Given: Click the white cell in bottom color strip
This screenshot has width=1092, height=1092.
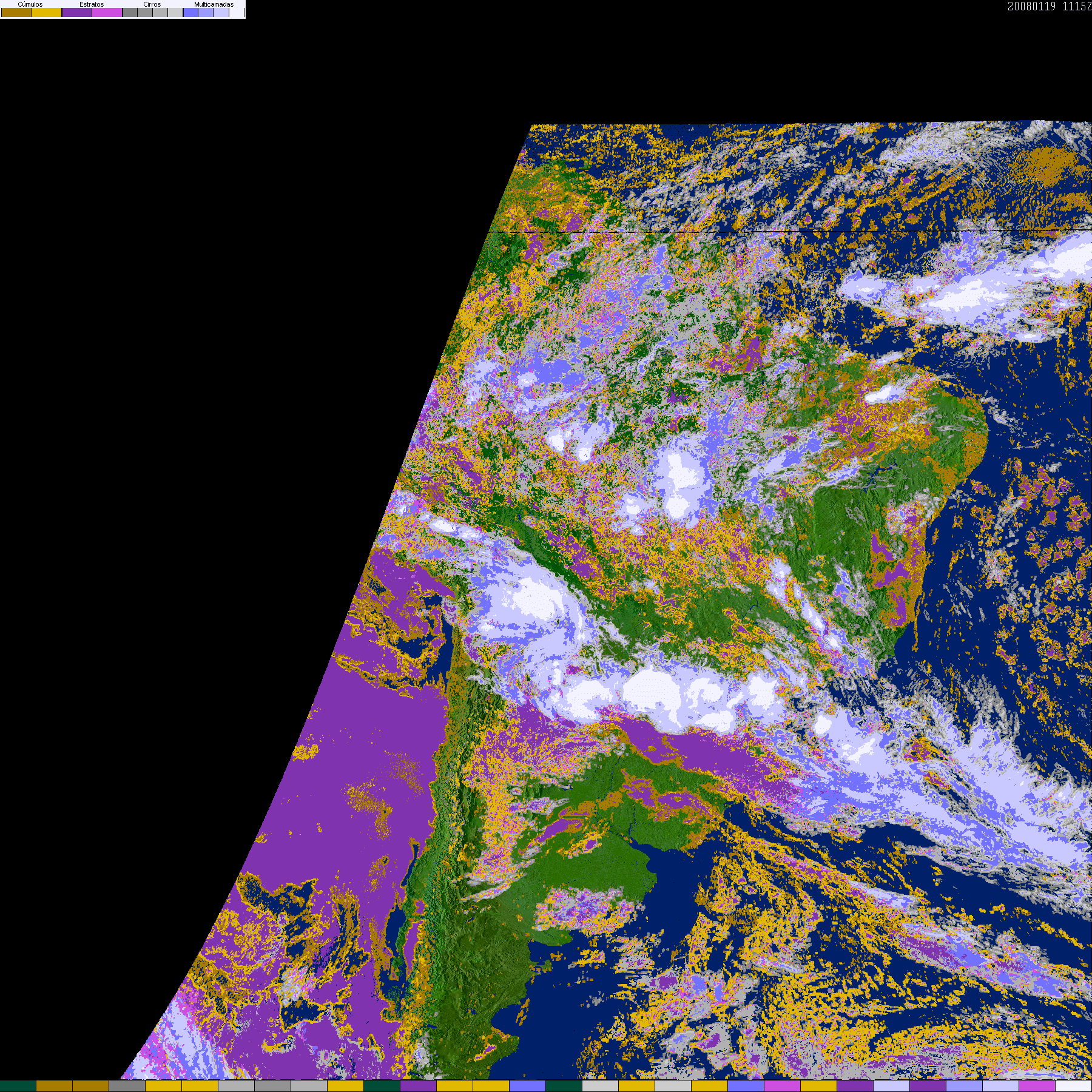Looking at the screenshot, I should 1074,1086.
